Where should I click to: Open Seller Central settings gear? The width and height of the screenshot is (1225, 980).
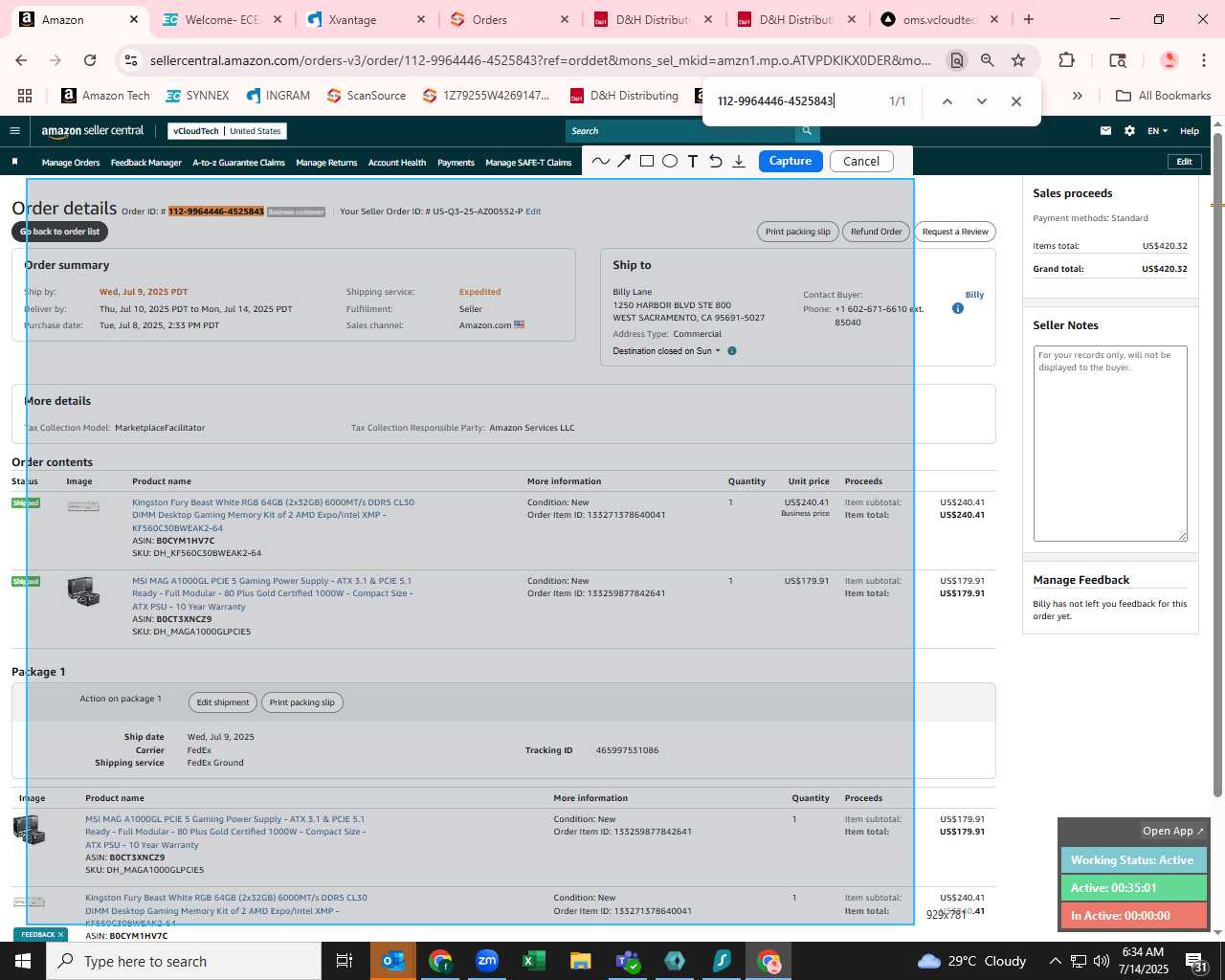coord(1129,131)
